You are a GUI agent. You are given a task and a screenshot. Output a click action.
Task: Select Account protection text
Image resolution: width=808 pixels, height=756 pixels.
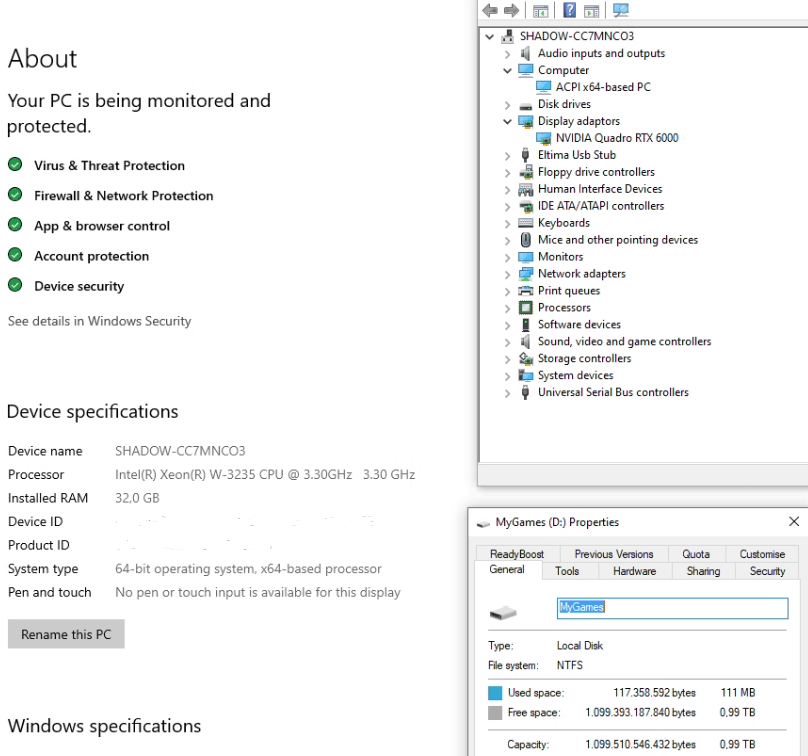[x=92, y=256]
